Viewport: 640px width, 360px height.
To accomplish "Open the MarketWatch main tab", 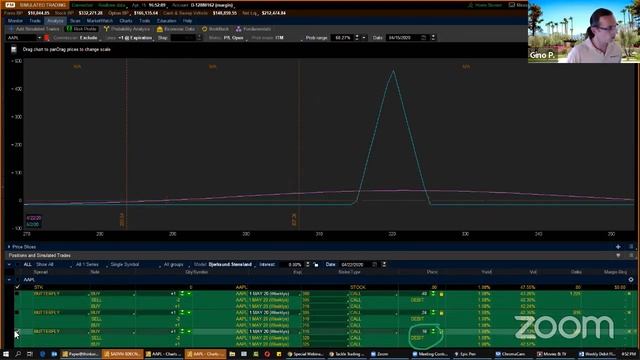I will (100, 21).
